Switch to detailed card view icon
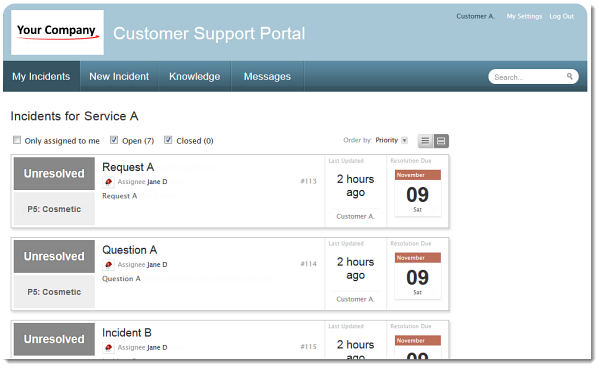Viewport: 600px width, 368px height. point(441,141)
